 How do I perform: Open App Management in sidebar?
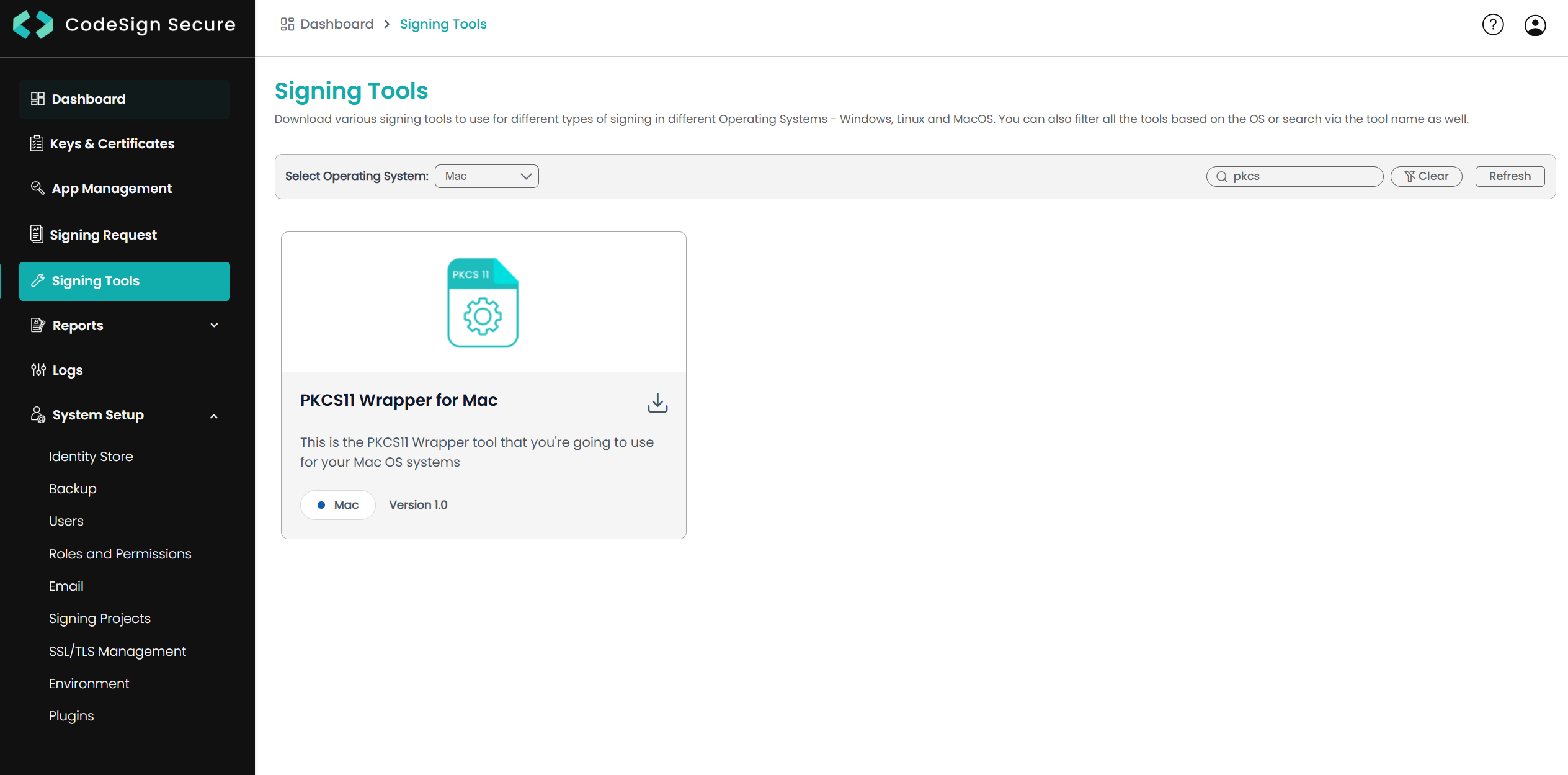pos(112,189)
